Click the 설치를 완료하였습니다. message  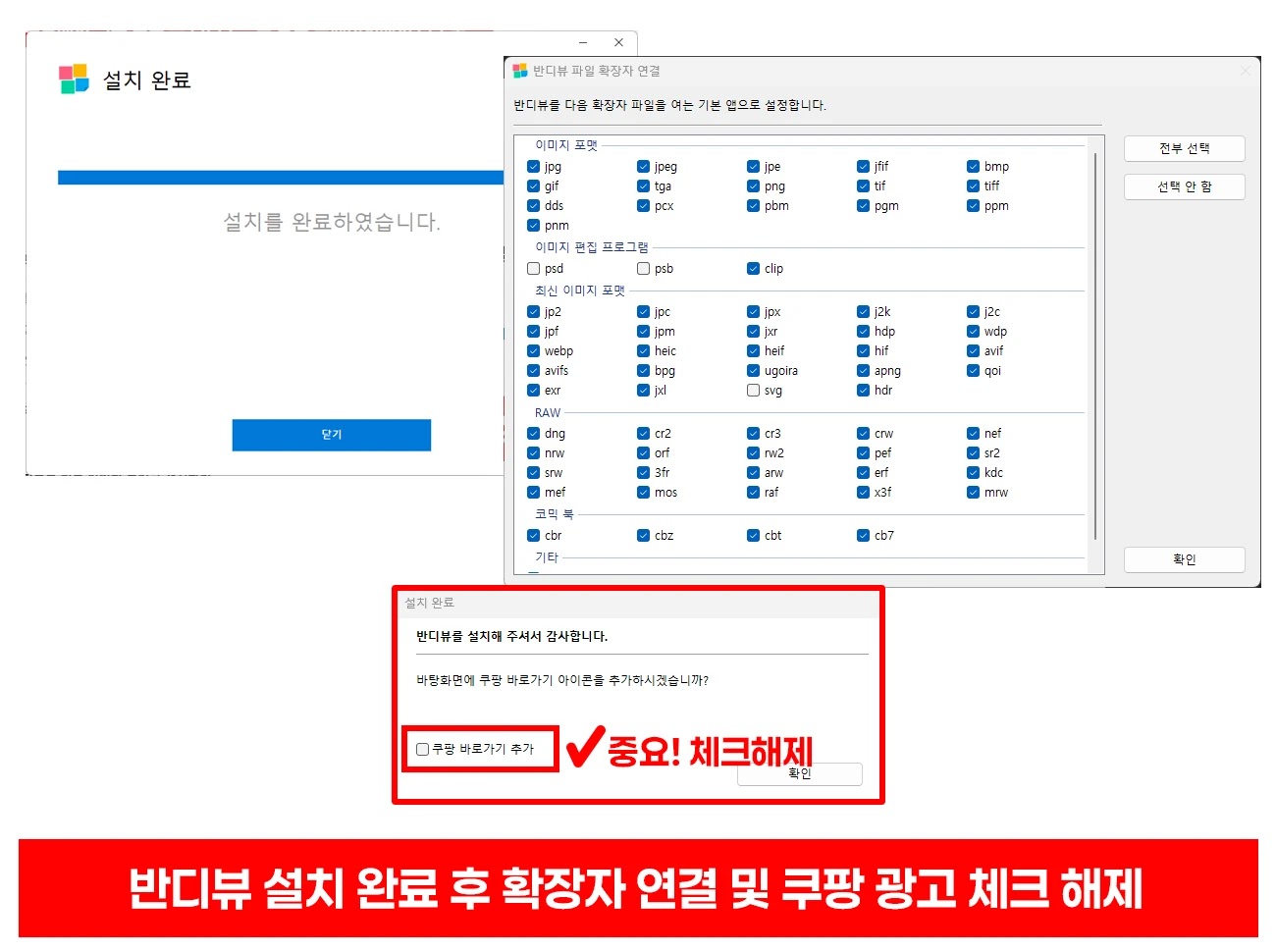pos(332,222)
